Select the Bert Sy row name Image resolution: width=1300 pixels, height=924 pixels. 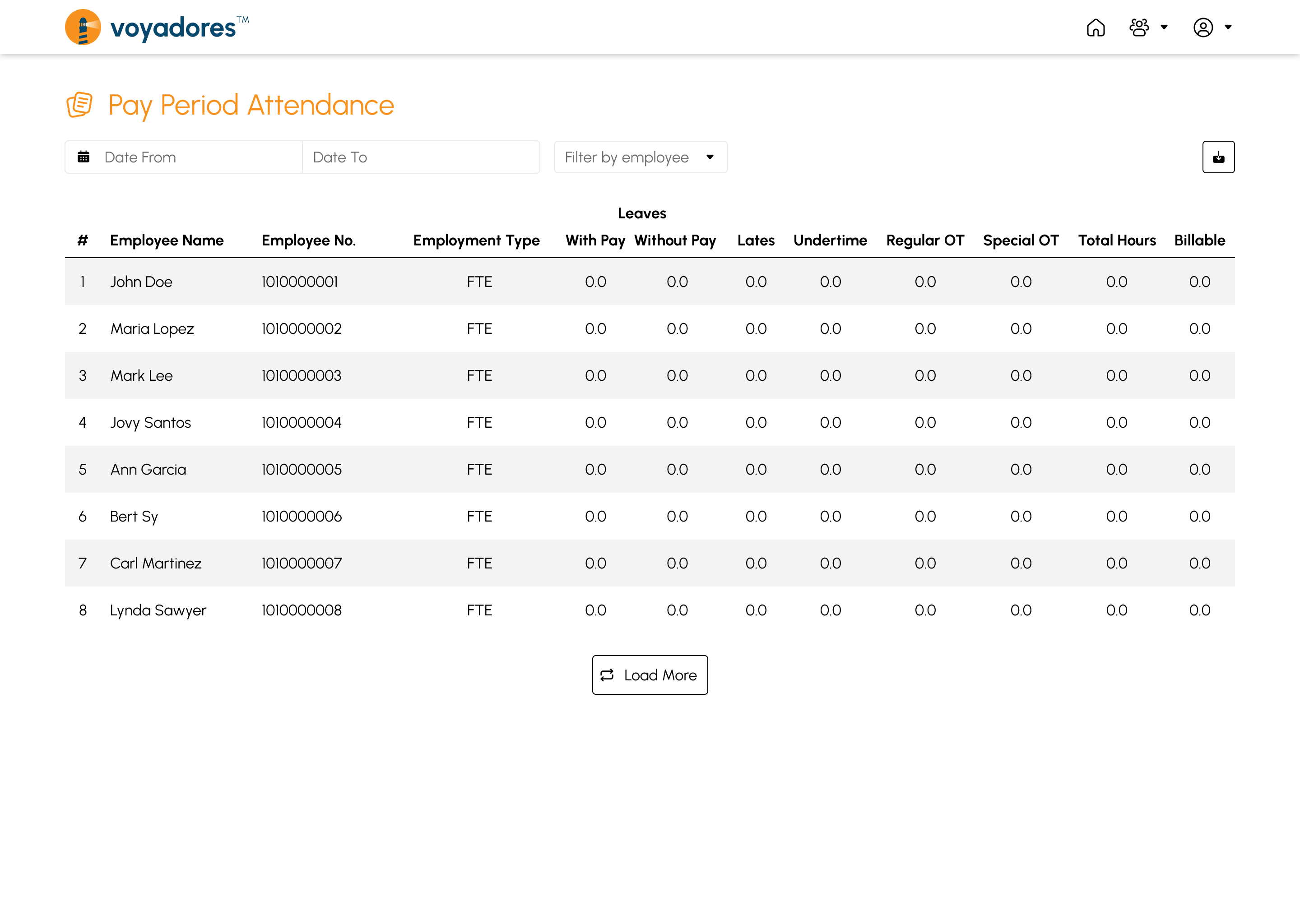pyautogui.click(x=134, y=517)
